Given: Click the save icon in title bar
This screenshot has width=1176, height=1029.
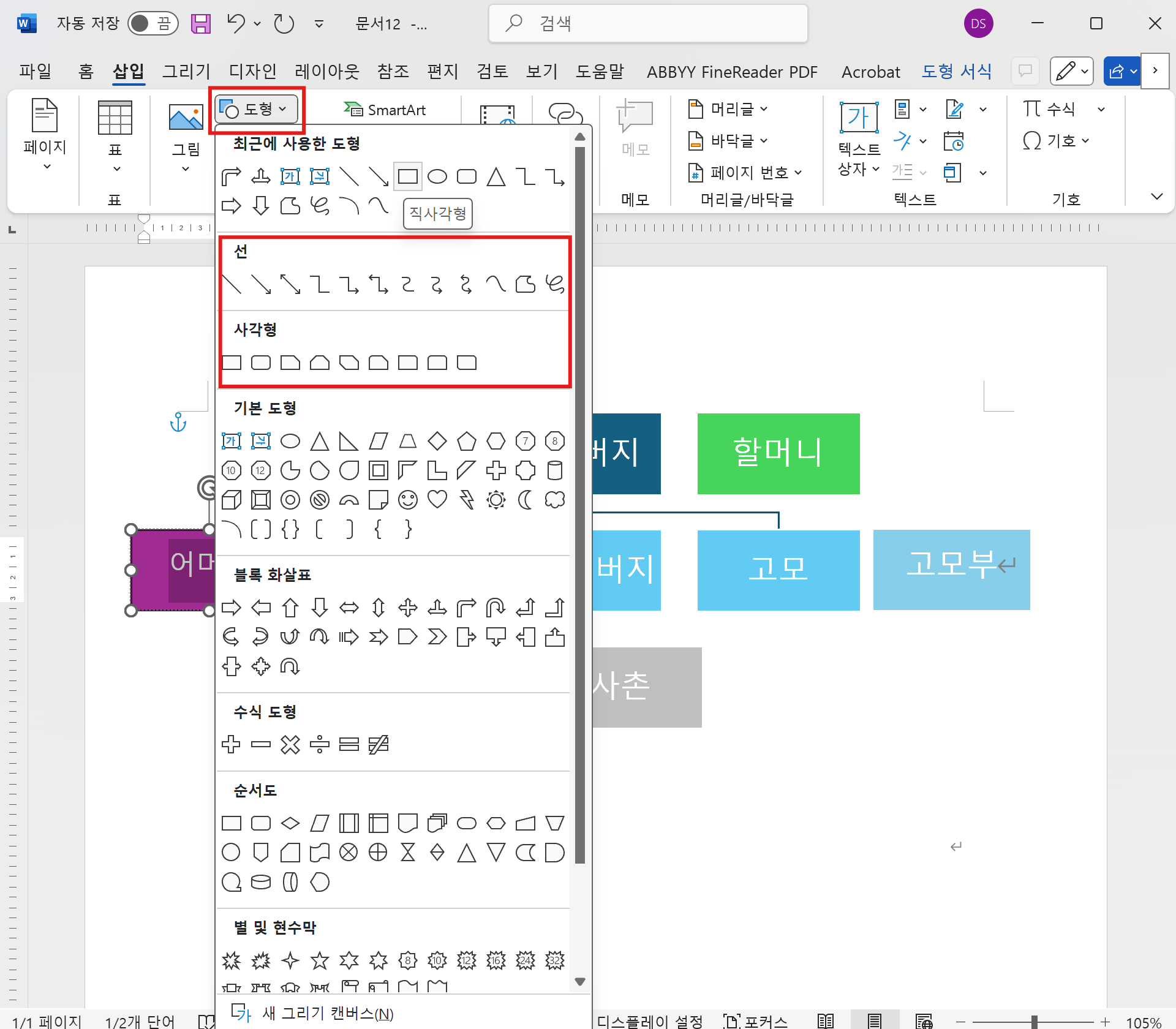Looking at the screenshot, I should tap(201, 24).
